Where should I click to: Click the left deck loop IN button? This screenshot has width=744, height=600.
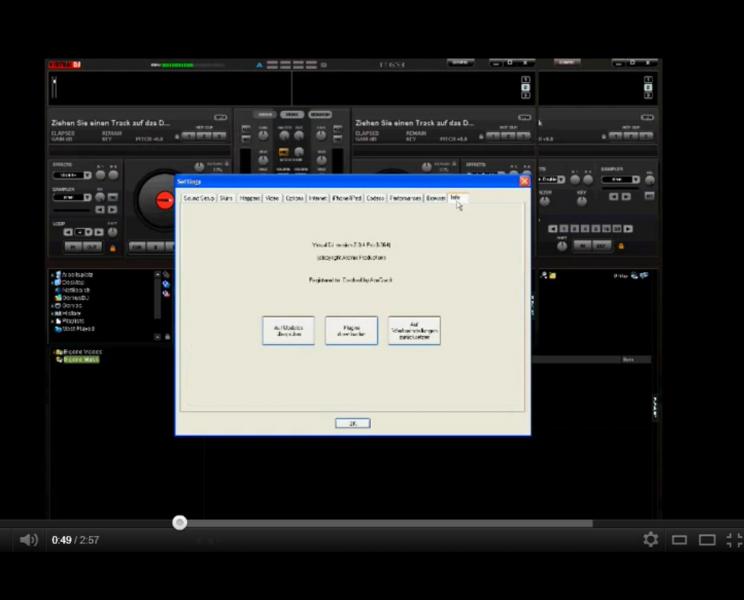pyautogui.click(x=73, y=247)
